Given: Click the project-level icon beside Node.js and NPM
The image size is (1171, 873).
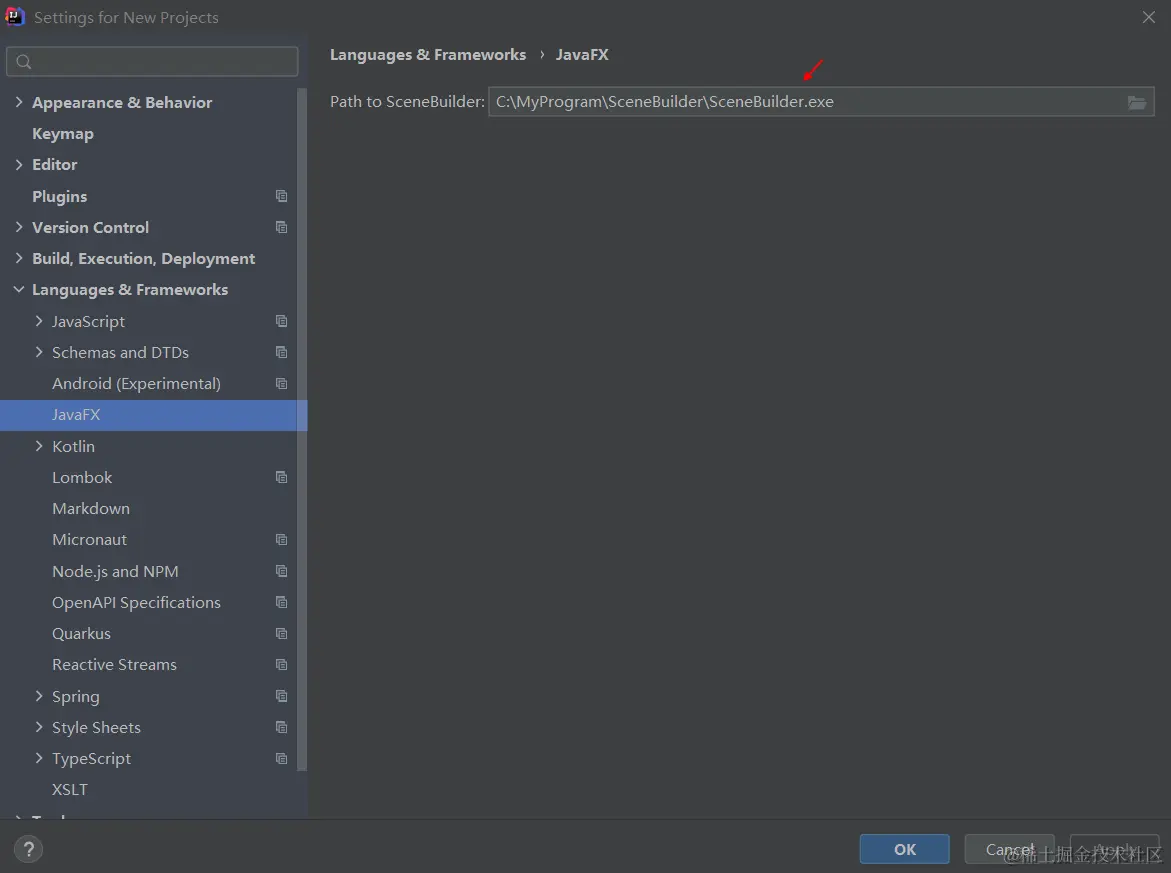Looking at the screenshot, I should coord(282,571).
